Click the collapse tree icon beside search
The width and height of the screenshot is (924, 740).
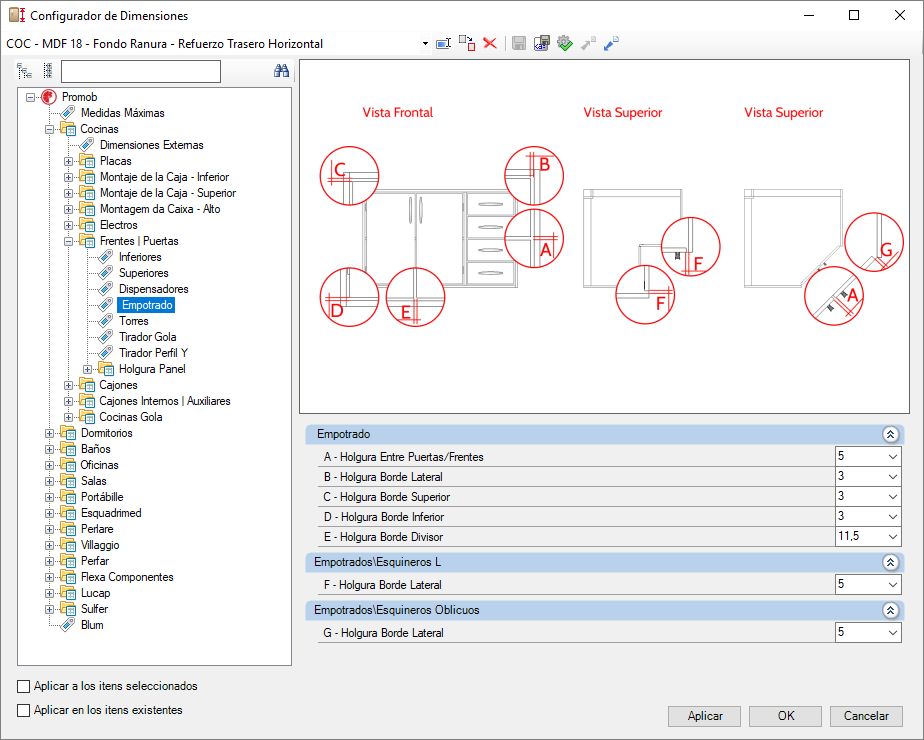tap(48, 71)
